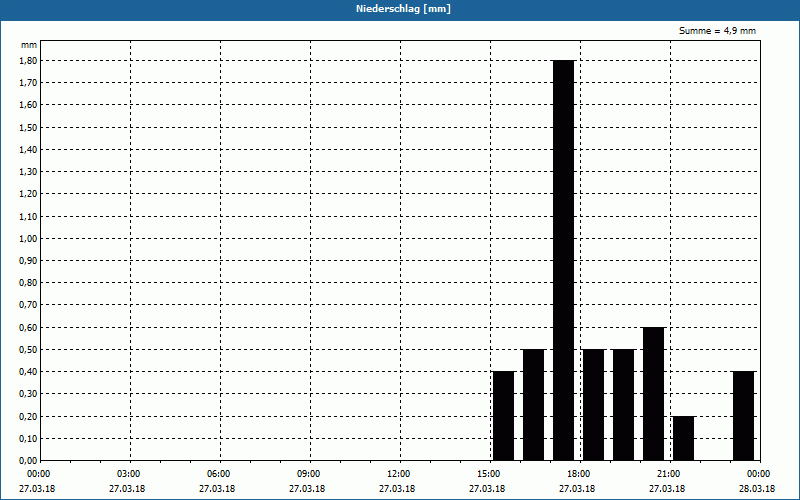
Task: Click the 06:00 time label
Action: (x=219, y=474)
